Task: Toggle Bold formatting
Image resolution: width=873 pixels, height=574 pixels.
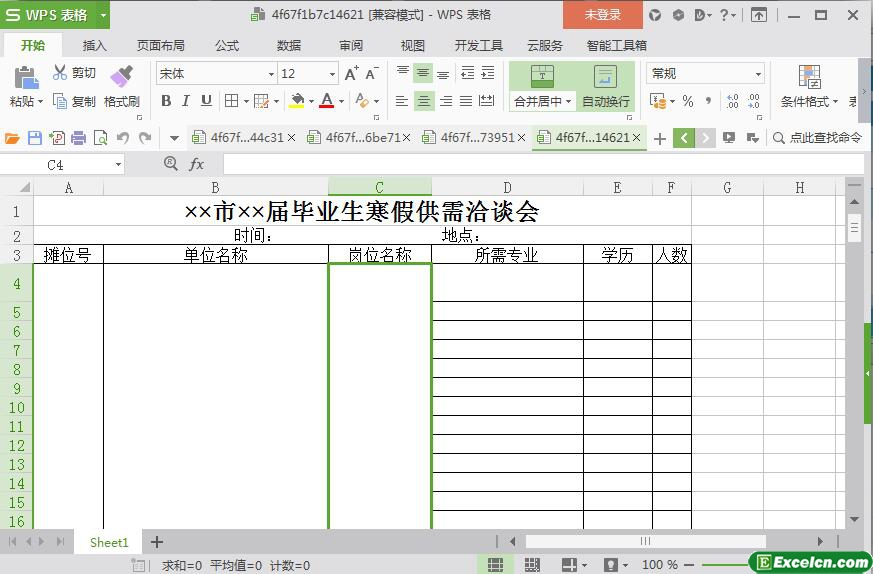Action: [166, 101]
